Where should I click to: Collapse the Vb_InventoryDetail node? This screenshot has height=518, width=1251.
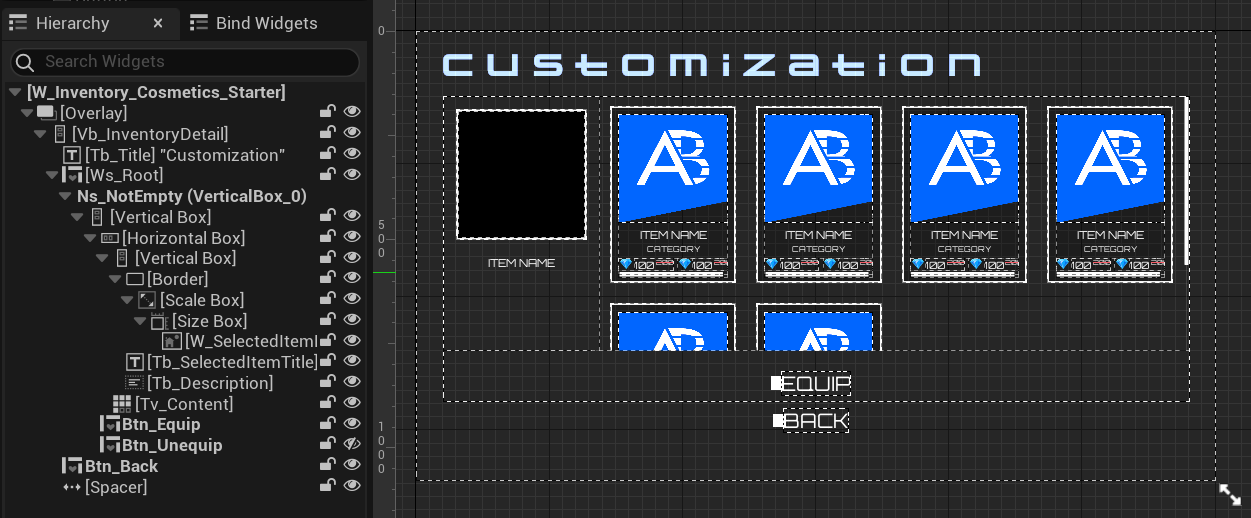(x=40, y=134)
